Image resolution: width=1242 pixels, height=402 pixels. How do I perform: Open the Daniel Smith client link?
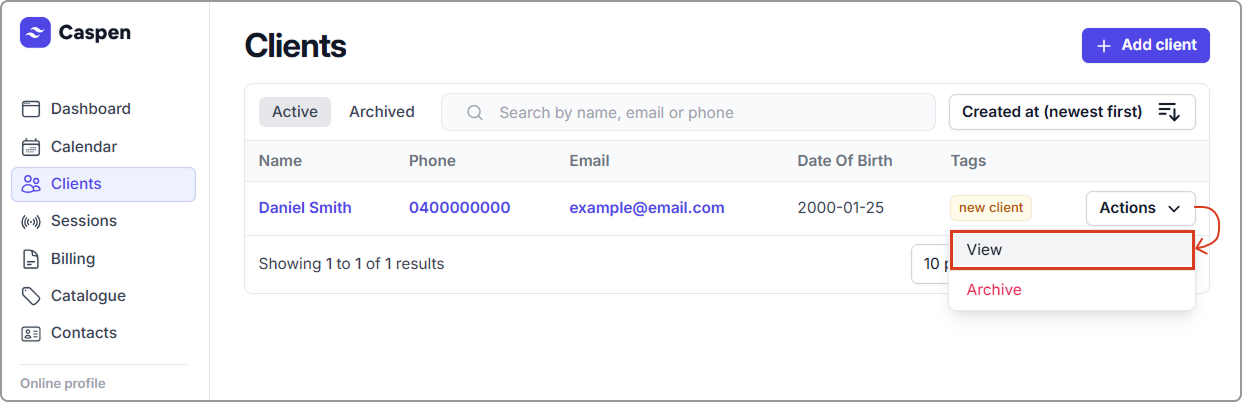click(x=305, y=208)
